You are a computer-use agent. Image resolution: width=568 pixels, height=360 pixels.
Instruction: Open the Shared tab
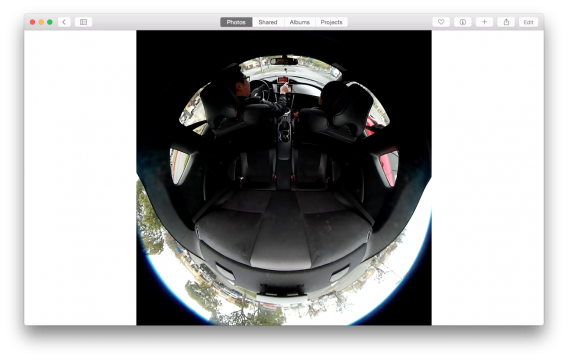[268, 22]
